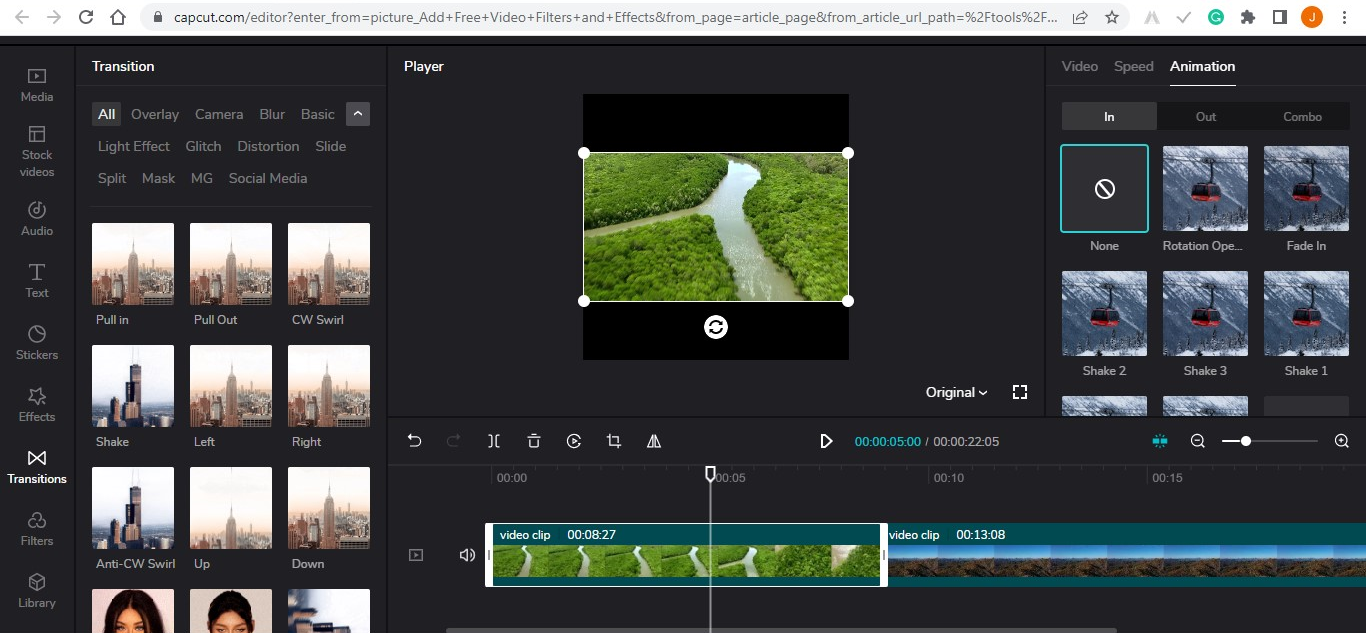Mute the video track audio
The height and width of the screenshot is (633, 1366).
pyautogui.click(x=467, y=555)
